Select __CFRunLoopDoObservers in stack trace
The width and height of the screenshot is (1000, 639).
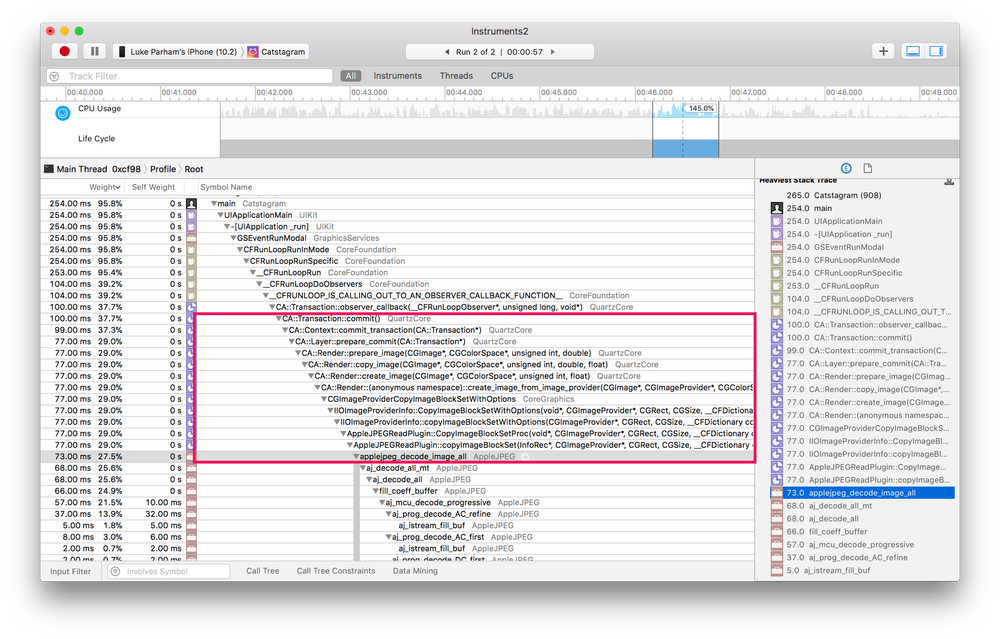point(862,299)
